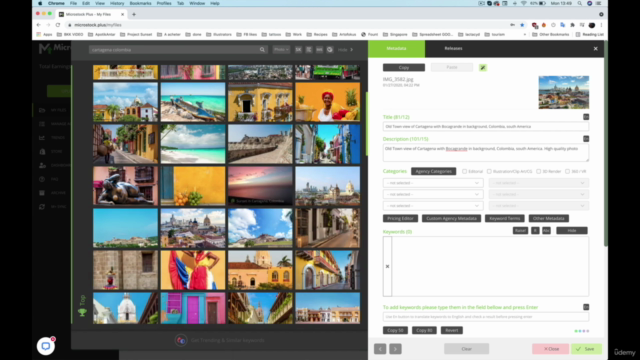Click the Revert button
This screenshot has width=640, height=360.
(452, 330)
